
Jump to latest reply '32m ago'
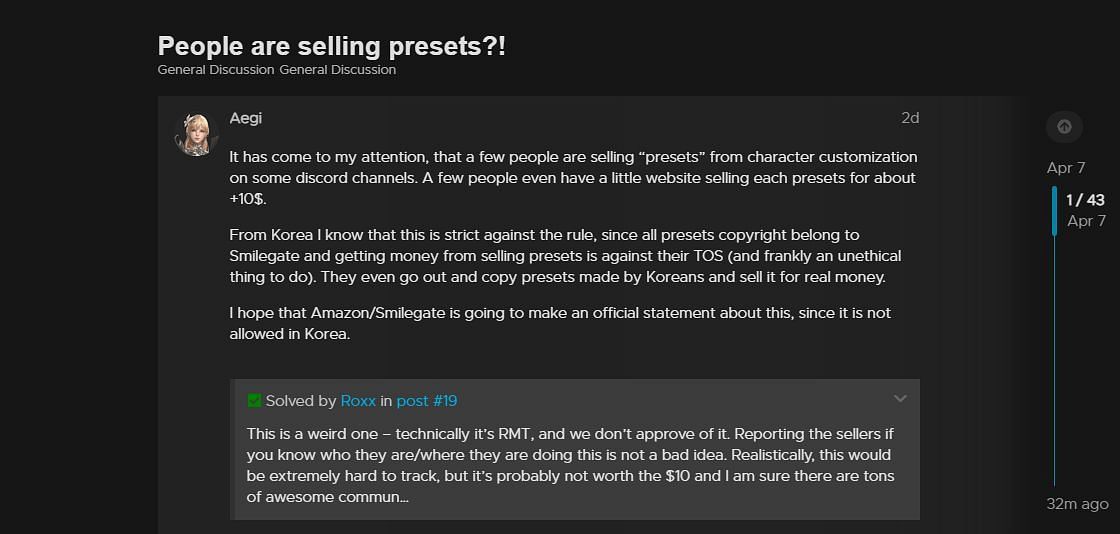[x=1077, y=504]
